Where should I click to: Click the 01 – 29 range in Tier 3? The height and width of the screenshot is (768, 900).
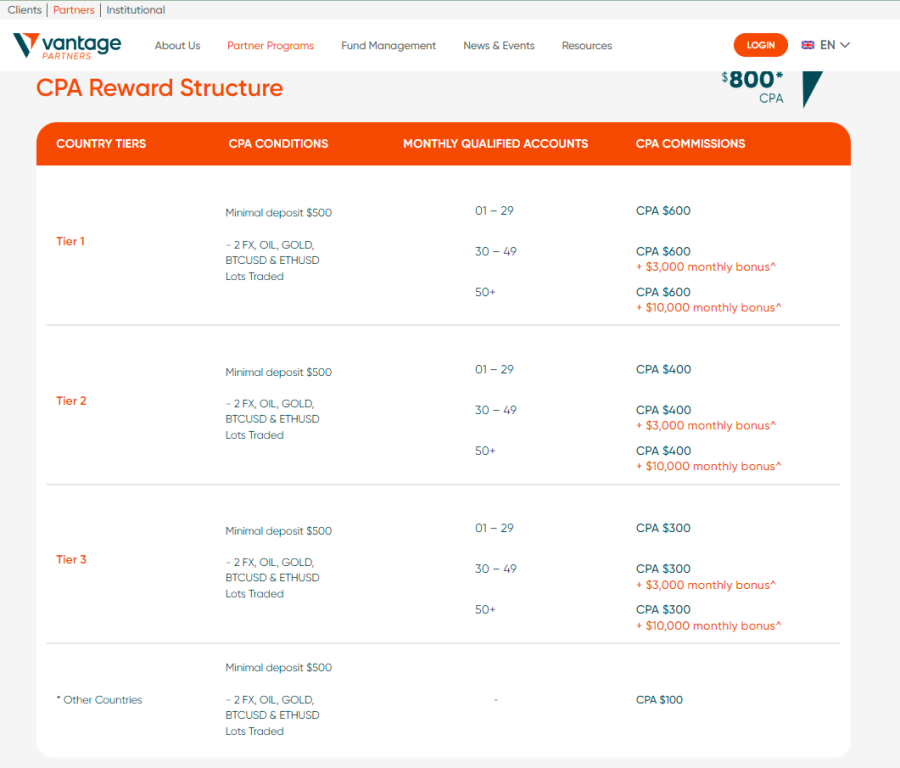coord(494,528)
